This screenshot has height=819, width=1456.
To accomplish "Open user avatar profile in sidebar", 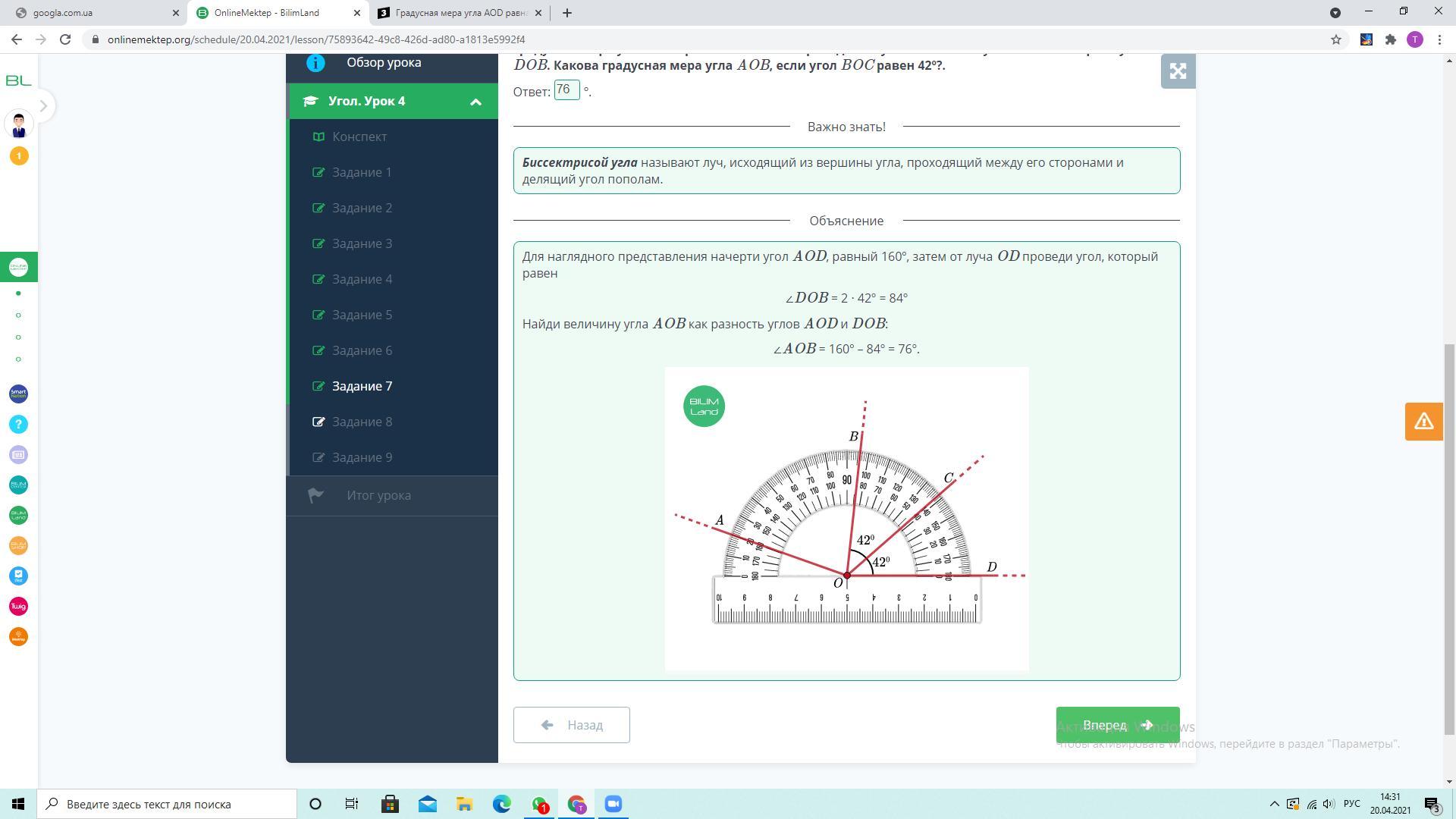I will (19, 124).
